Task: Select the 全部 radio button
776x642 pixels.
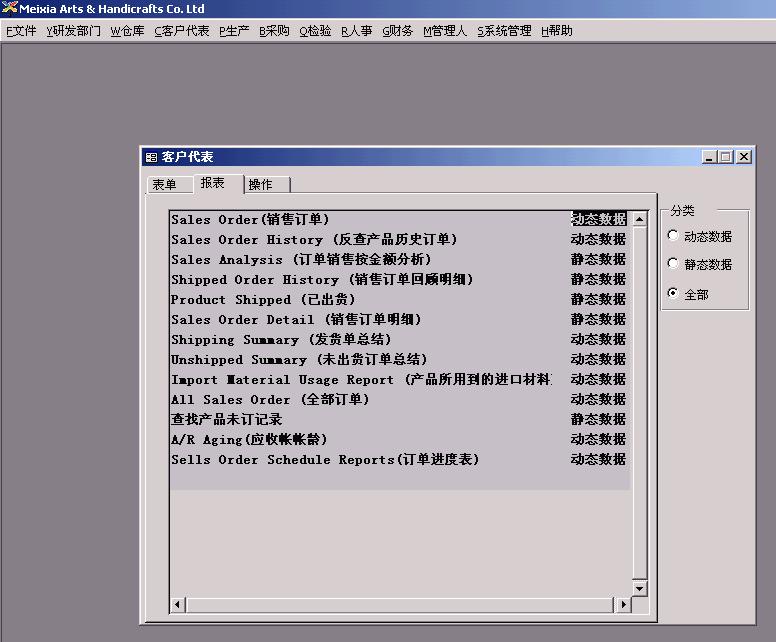Action: point(673,293)
